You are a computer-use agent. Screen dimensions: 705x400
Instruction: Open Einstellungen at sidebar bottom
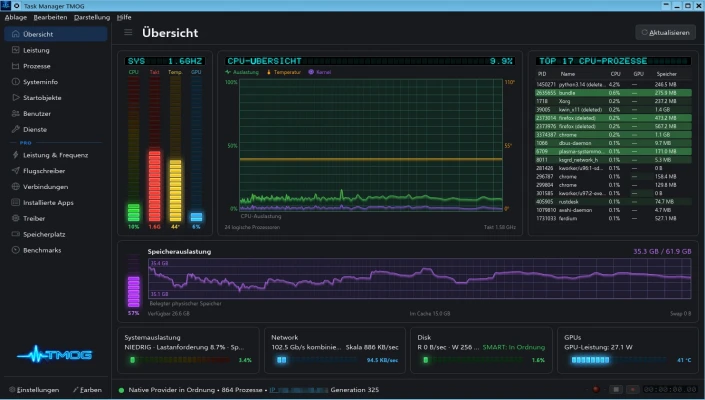pos(34,390)
